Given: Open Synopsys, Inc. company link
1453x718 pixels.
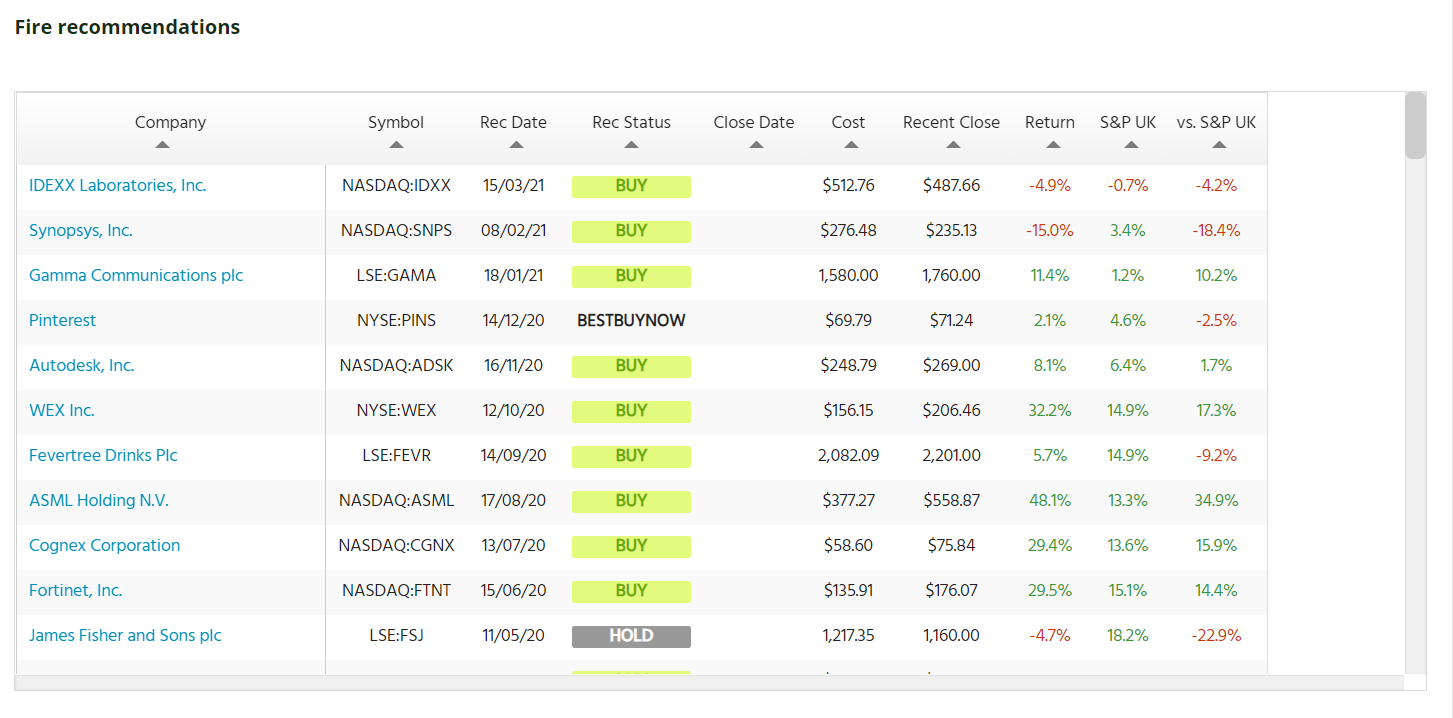Looking at the screenshot, I should click(81, 230).
